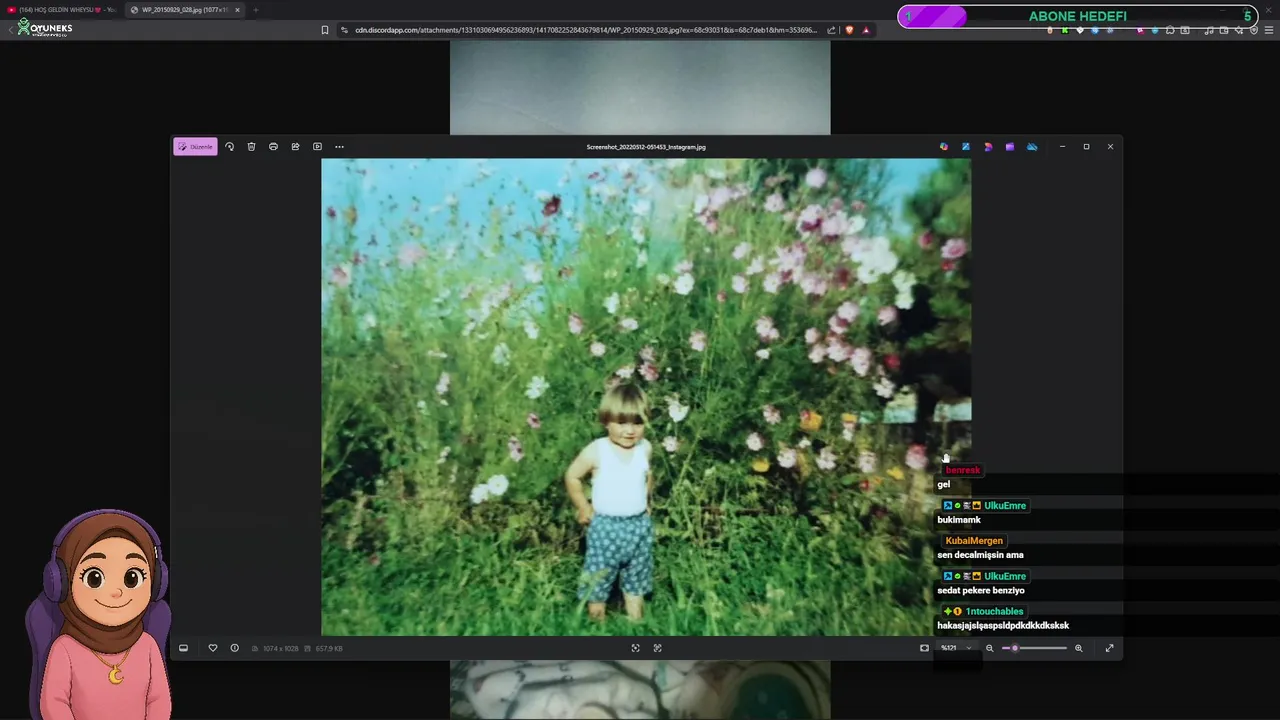Share the photo using the share icon
This screenshot has height=720, width=1280.
click(295, 147)
